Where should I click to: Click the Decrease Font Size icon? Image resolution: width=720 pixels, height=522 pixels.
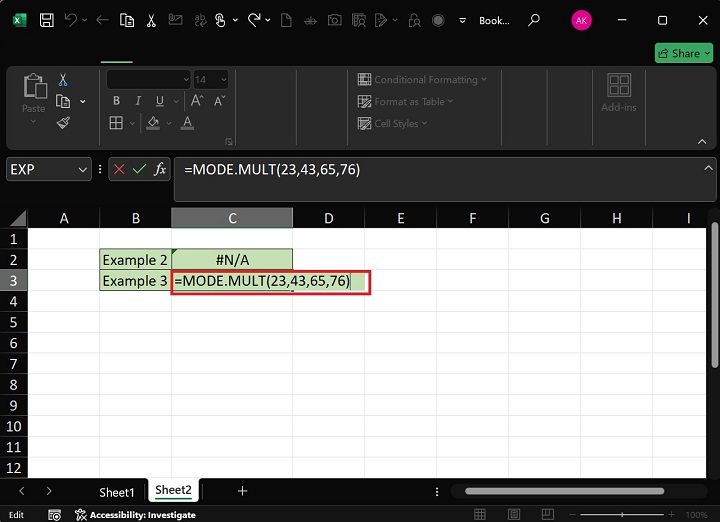click(x=219, y=101)
